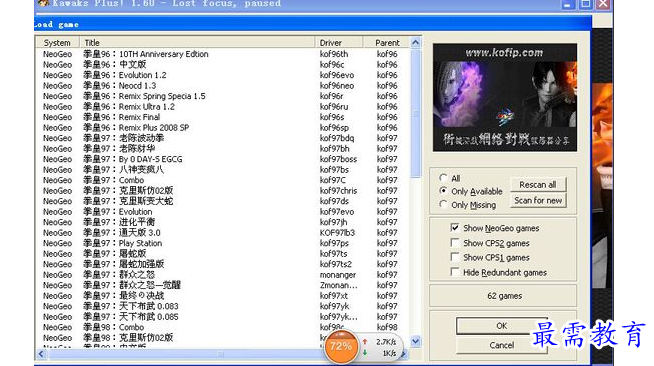Confirm with the OK button
The width and height of the screenshot is (654, 366).
pyautogui.click(x=501, y=326)
